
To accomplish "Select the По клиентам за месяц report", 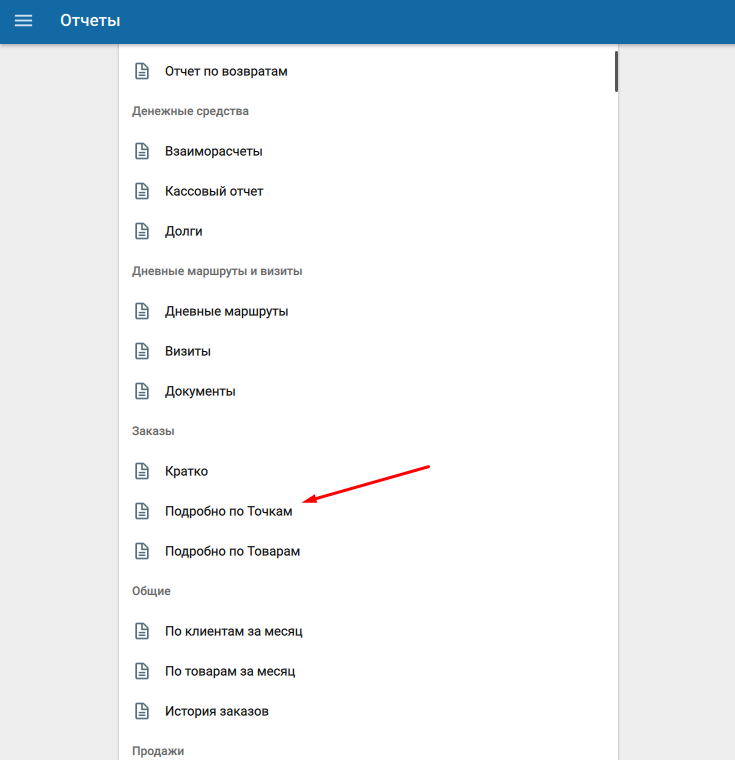I will (233, 631).
